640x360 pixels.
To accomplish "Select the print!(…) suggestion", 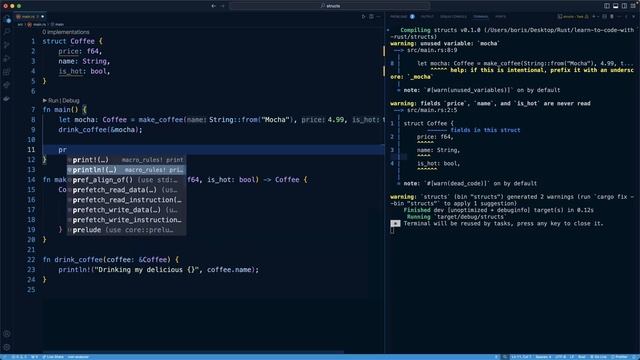I will 127,160.
